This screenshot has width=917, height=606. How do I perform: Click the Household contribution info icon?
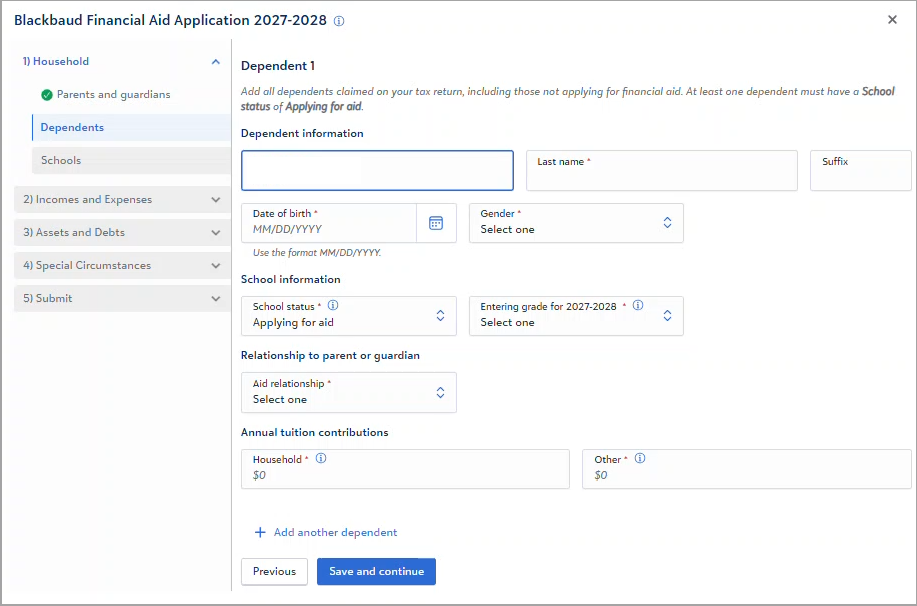pyautogui.click(x=321, y=459)
